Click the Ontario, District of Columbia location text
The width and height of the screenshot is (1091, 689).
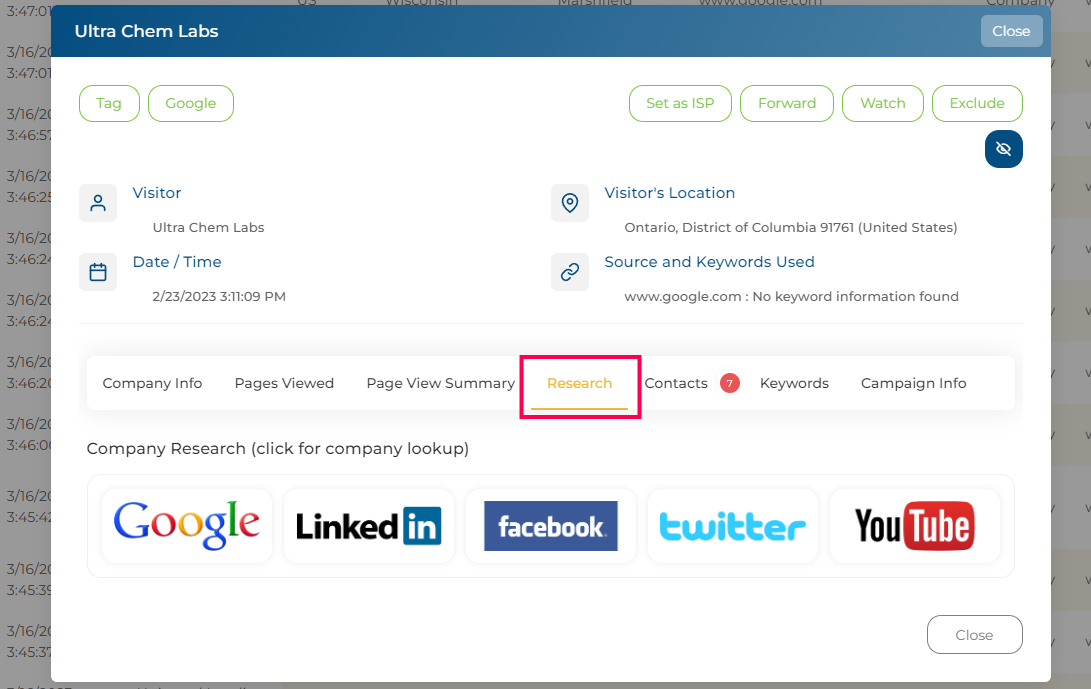click(x=790, y=228)
